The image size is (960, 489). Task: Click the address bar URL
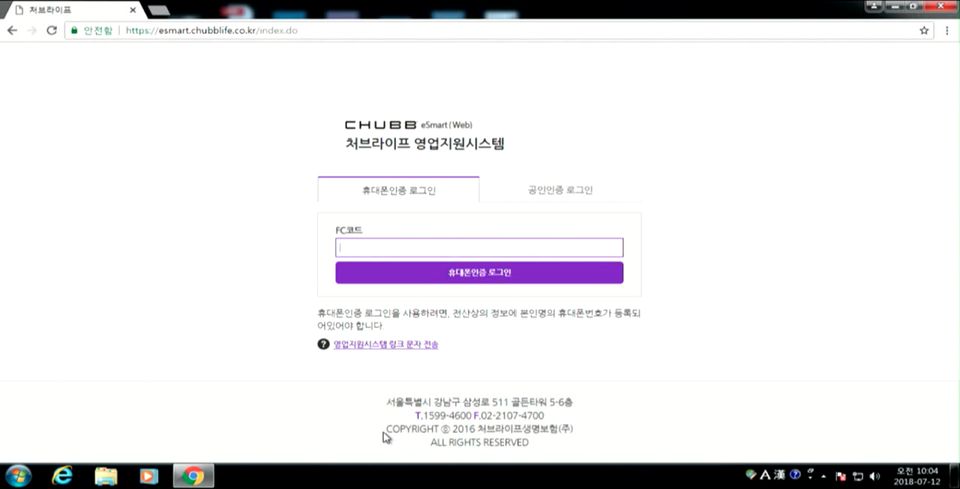(212, 31)
